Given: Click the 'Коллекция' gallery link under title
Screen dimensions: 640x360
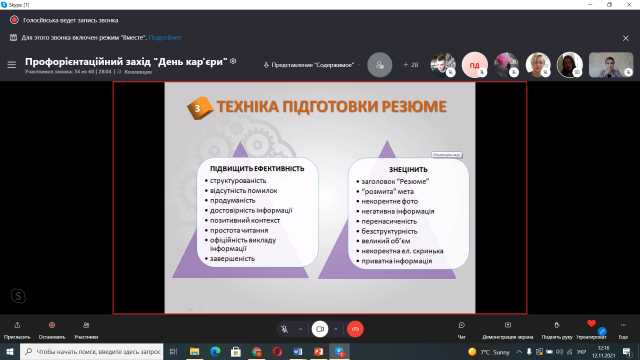Looking at the screenshot, I should pyautogui.click(x=138, y=72).
